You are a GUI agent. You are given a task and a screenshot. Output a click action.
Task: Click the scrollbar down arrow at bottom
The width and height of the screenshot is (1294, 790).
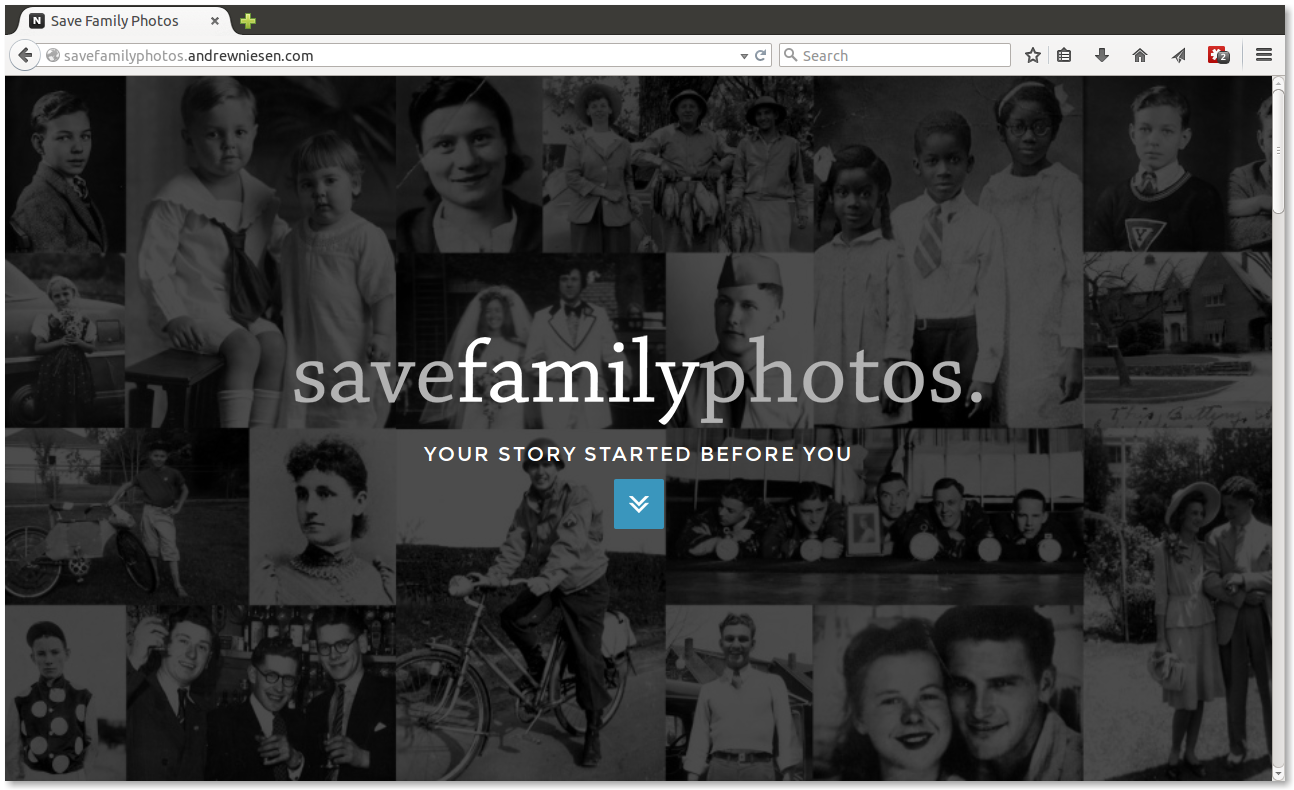click(1279, 774)
